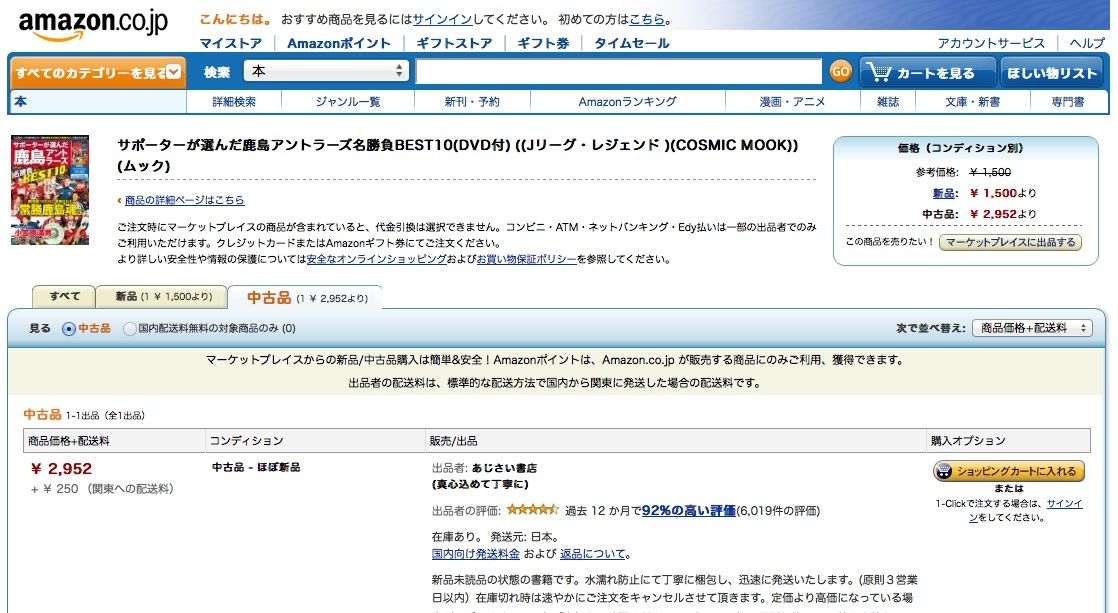Viewport: 1118px width, 613px height.
Task: Open 安全なオンラインショッピング link
Action: (376, 259)
